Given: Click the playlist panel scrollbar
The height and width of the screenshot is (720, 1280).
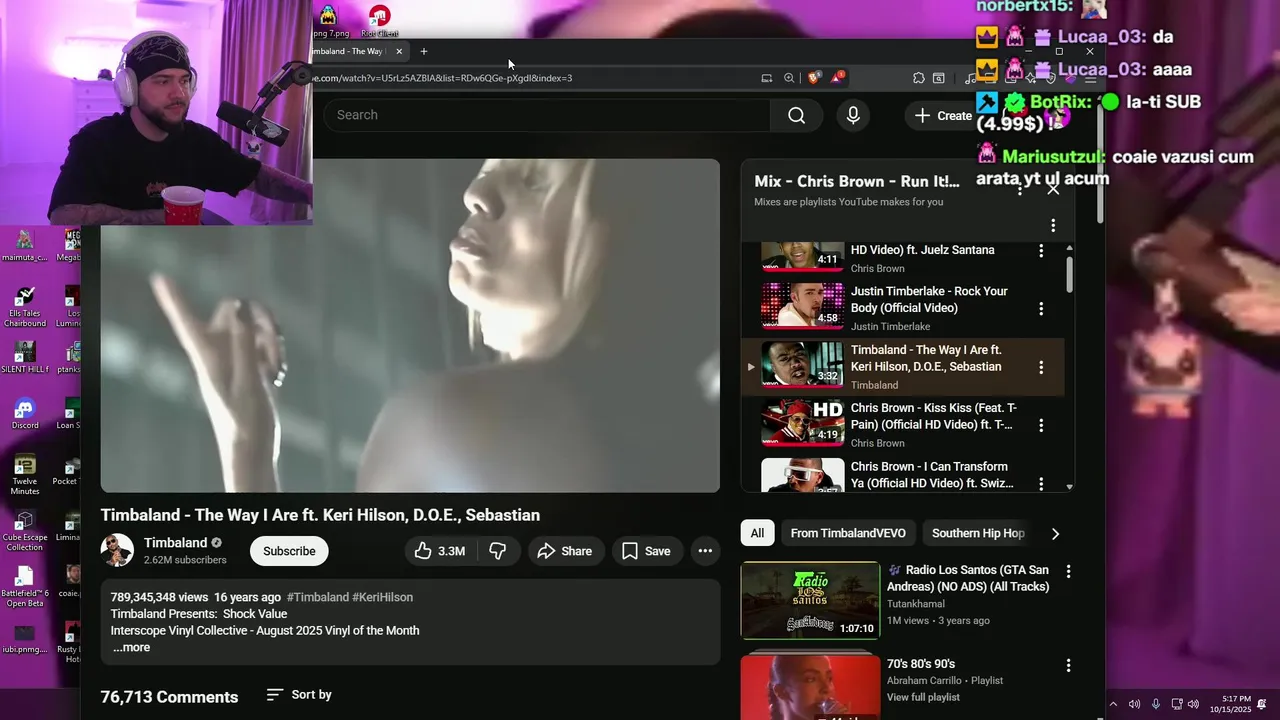Looking at the screenshot, I should (1069, 275).
